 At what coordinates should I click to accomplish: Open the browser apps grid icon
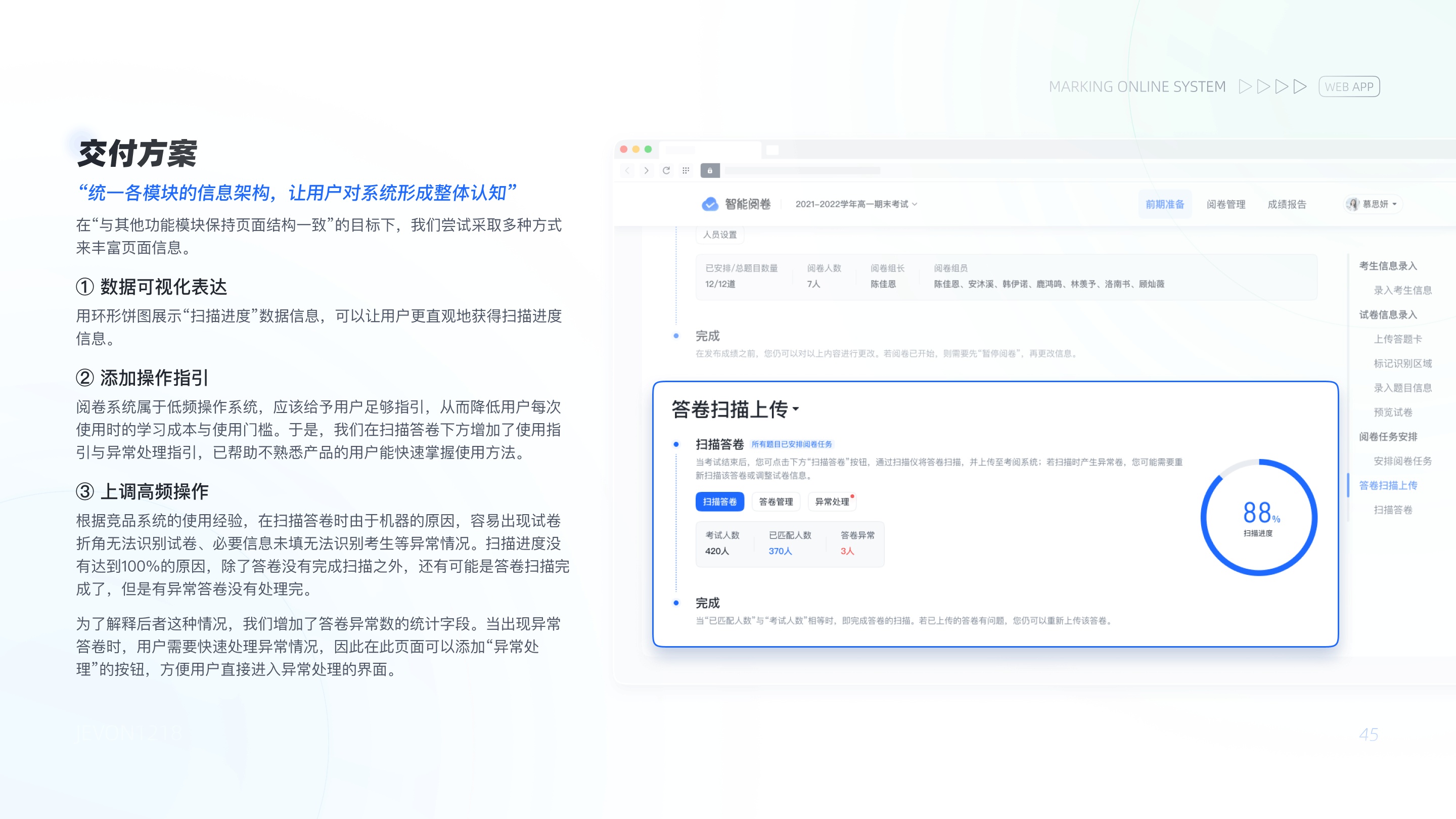[x=686, y=170]
